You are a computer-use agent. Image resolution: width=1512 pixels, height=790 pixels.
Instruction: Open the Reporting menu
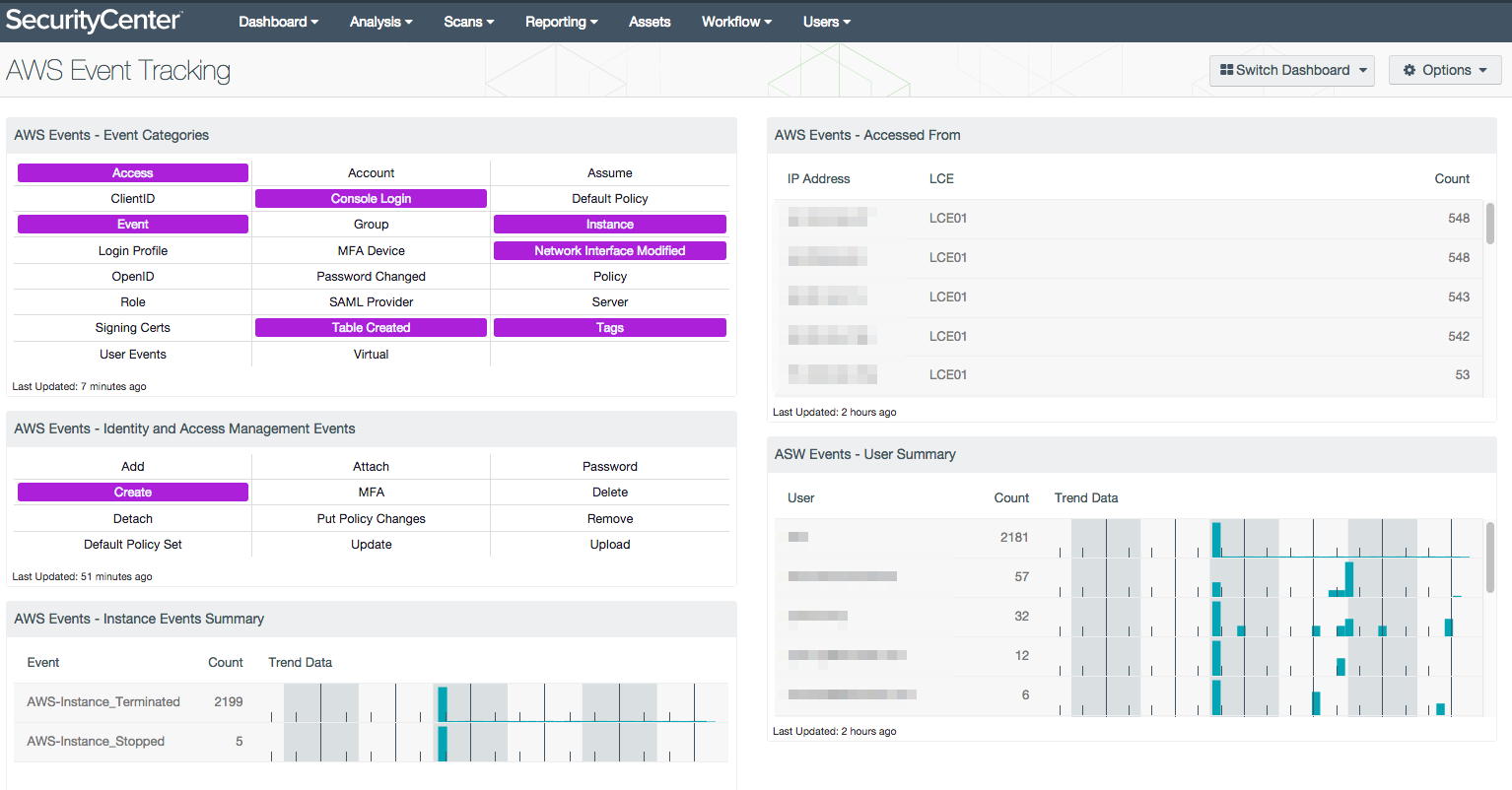point(561,22)
